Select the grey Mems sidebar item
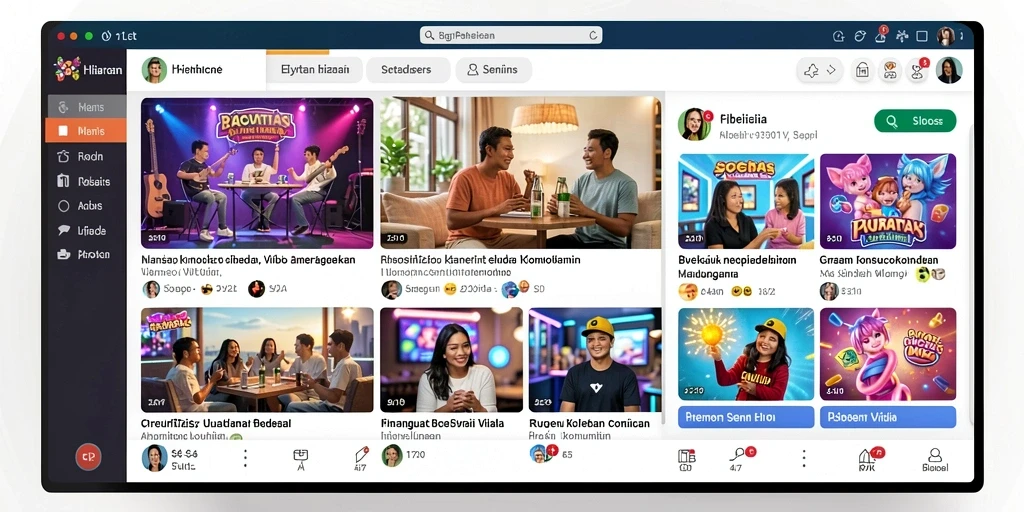 point(86,106)
